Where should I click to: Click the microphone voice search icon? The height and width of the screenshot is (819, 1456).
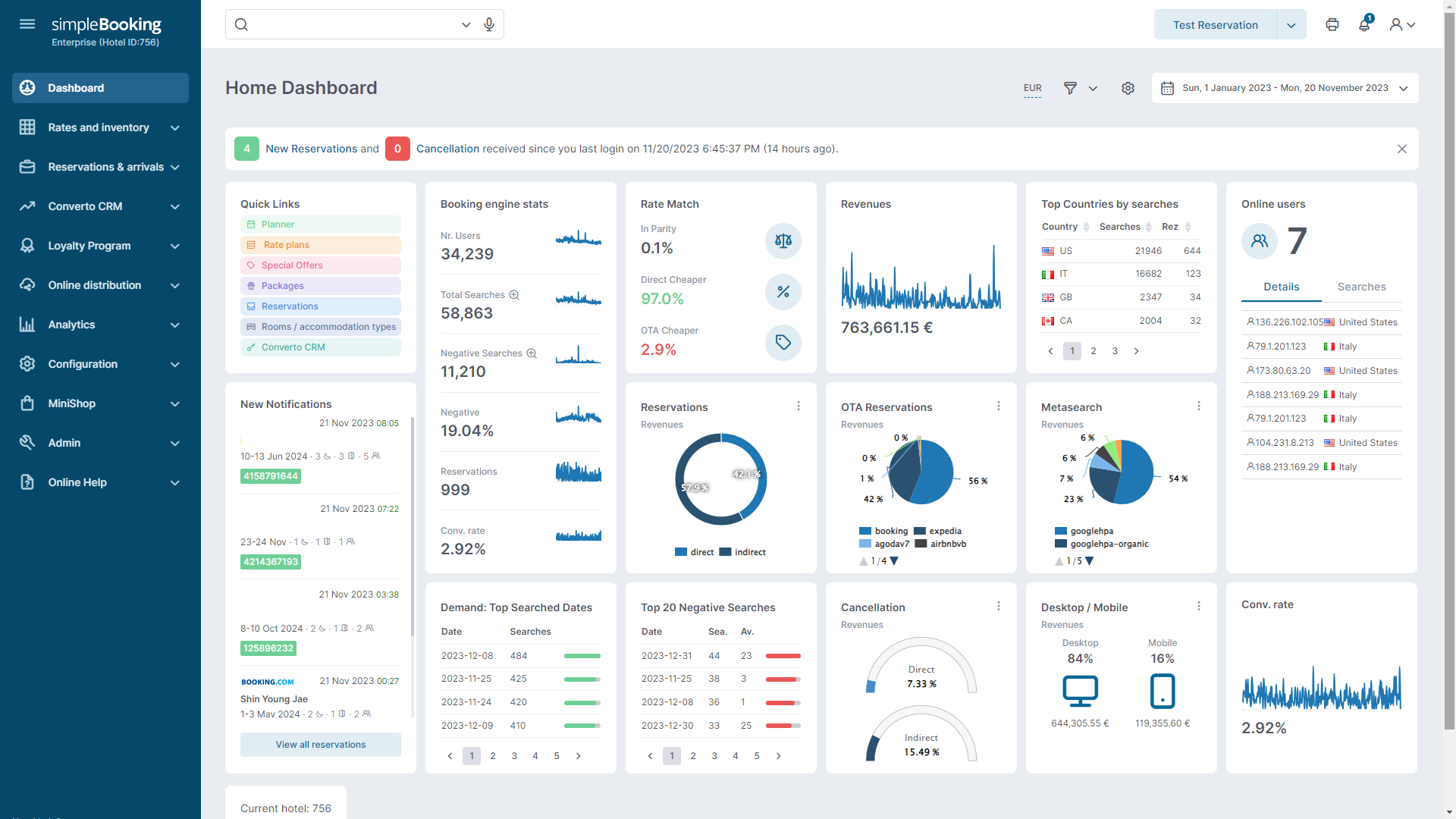489,24
